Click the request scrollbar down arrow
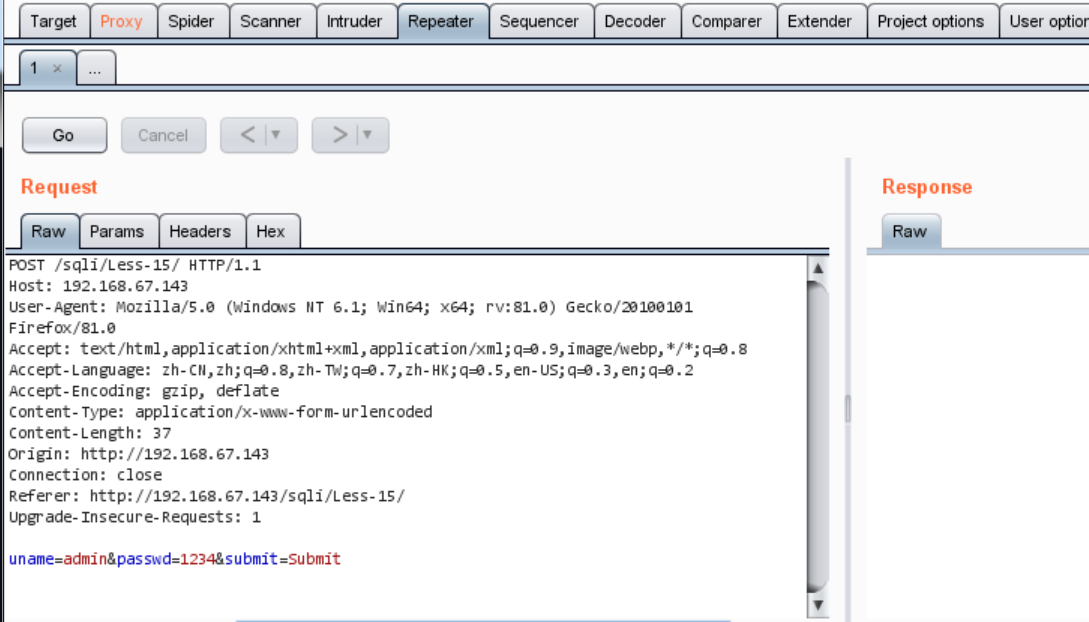This screenshot has width=1089, height=622. [x=818, y=605]
